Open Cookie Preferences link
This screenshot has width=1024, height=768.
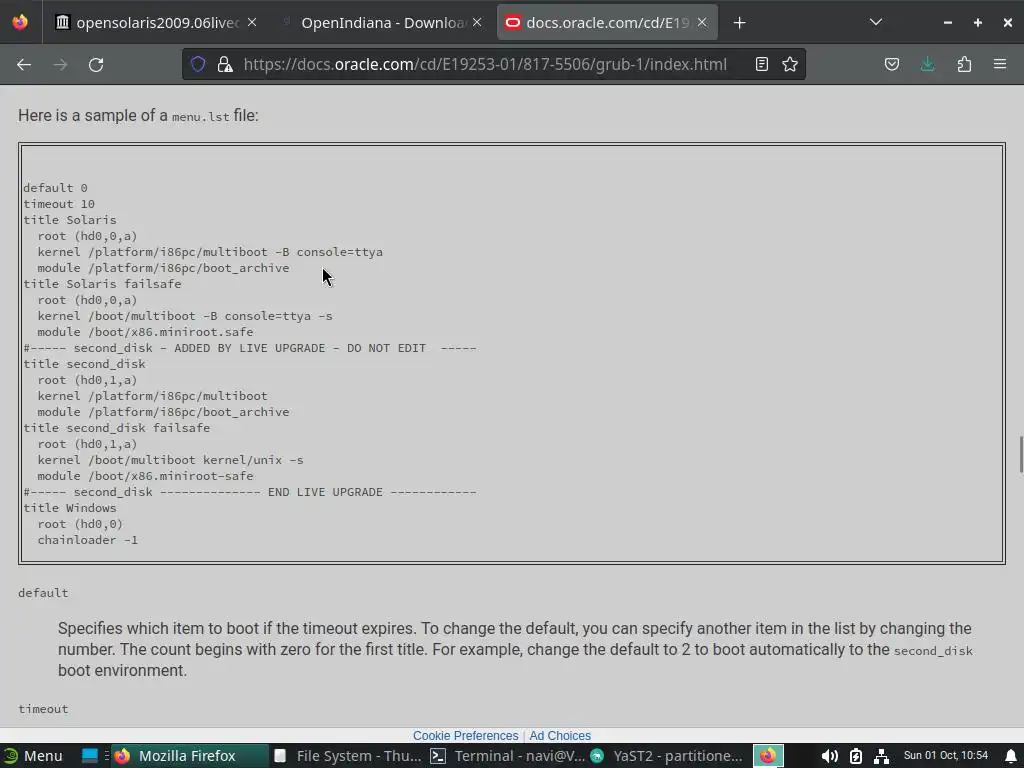click(465, 735)
